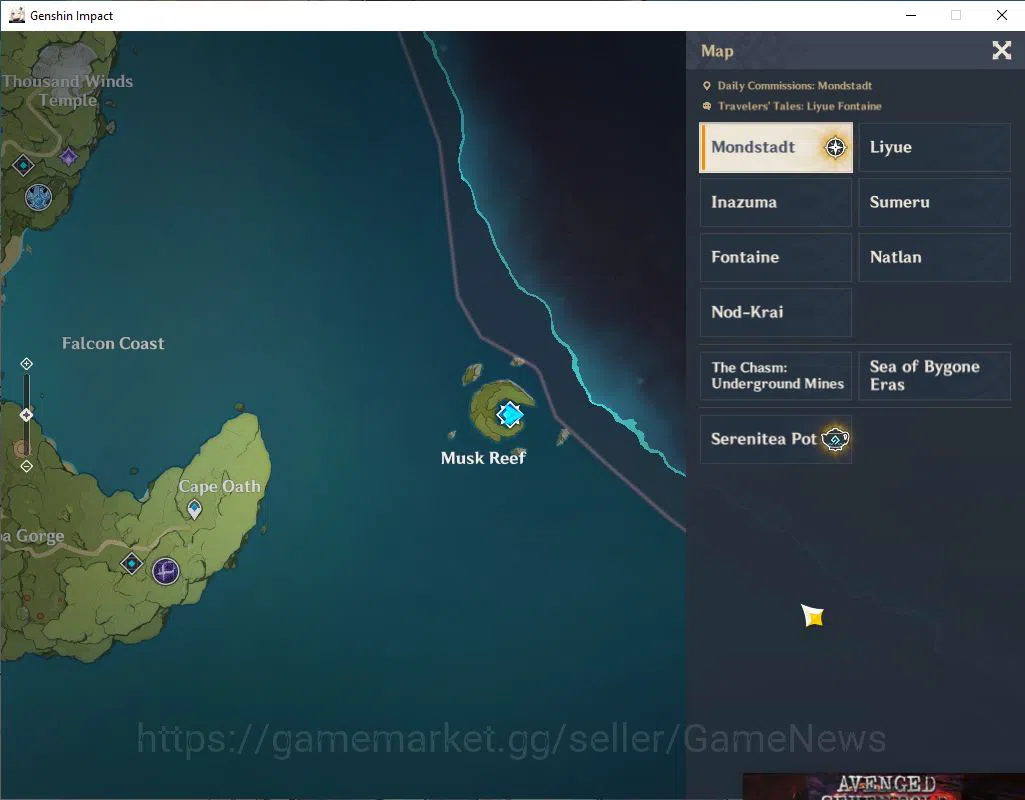Open the Fontaine region map
Image resolution: width=1025 pixels, height=800 pixels.
tap(776, 257)
